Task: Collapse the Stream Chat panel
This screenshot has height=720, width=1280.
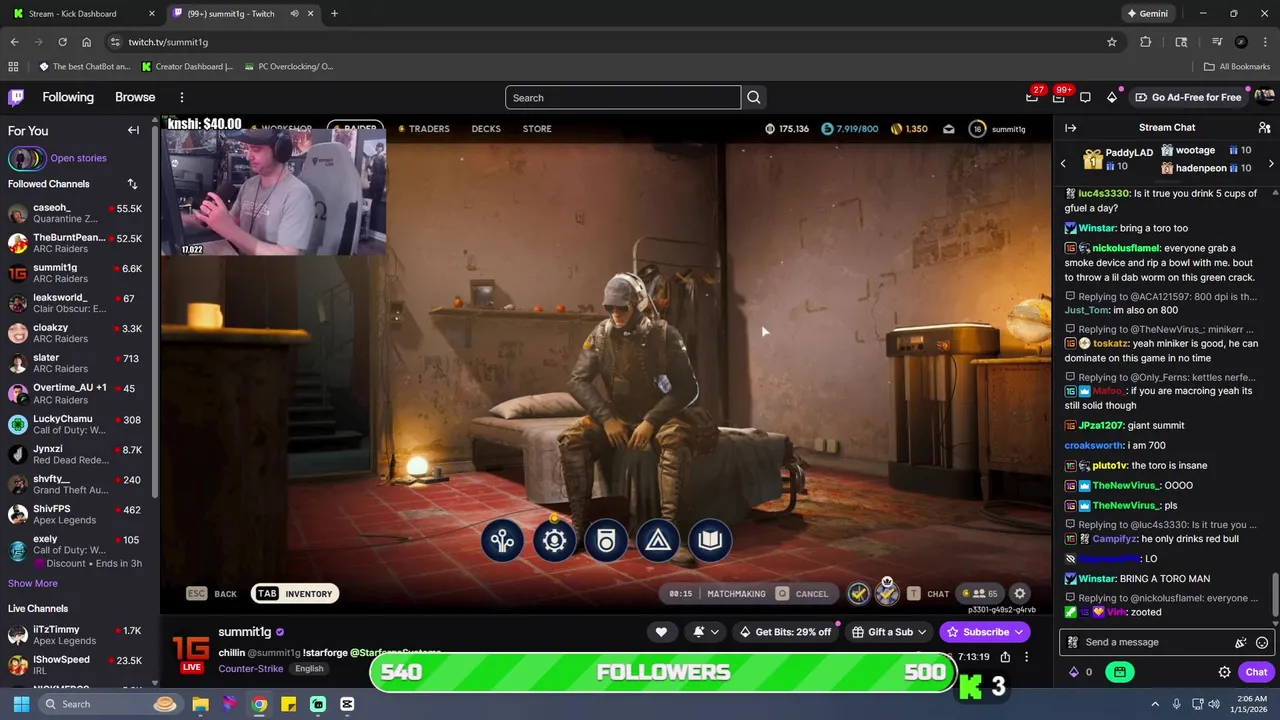Action: [1070, 128]
